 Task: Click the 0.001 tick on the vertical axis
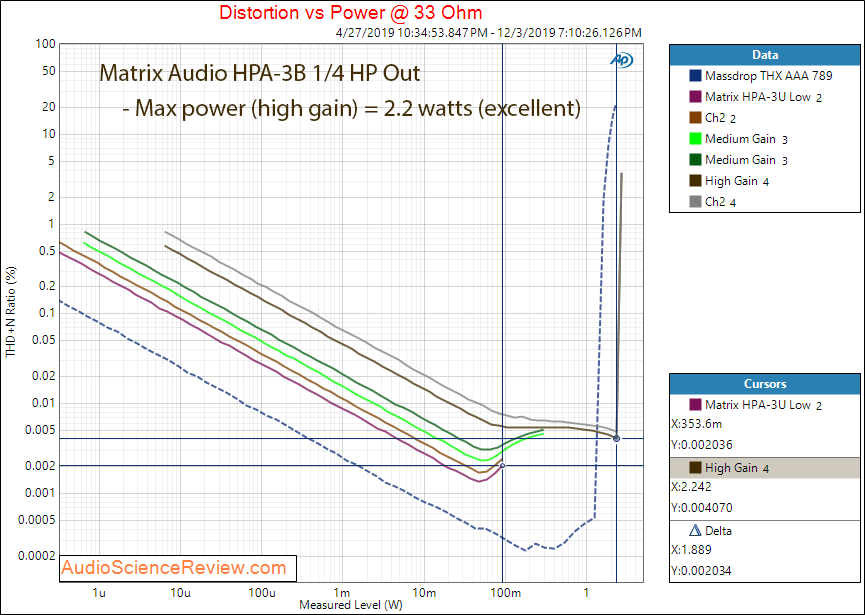pos(40,493)
